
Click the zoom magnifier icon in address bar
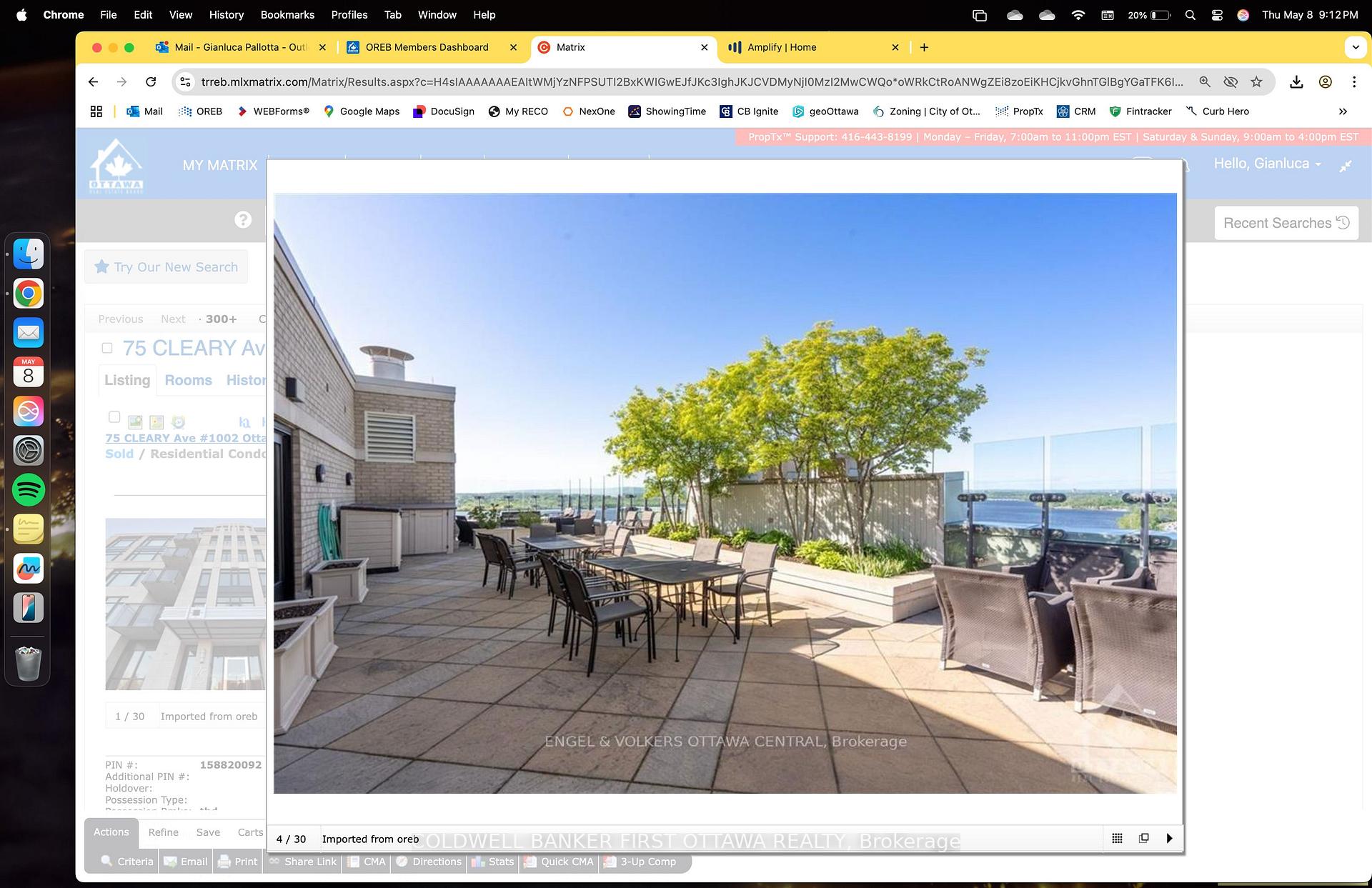[1205, 82]
